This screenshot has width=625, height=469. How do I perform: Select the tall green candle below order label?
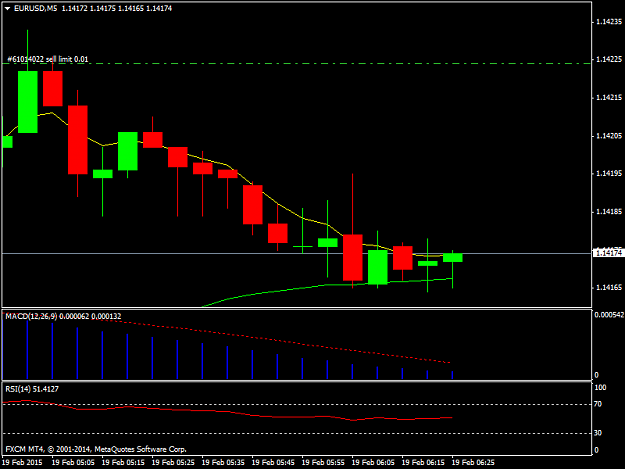[28, 102]
